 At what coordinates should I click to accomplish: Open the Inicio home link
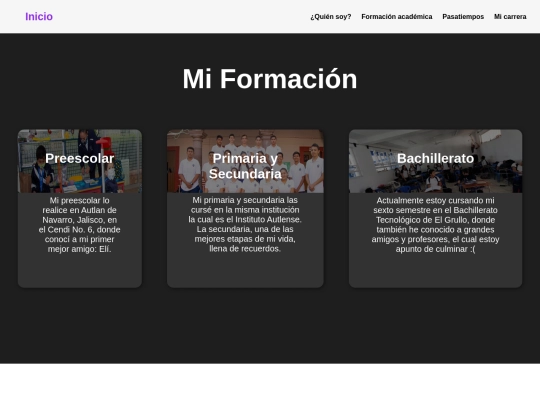coord(39,17)
